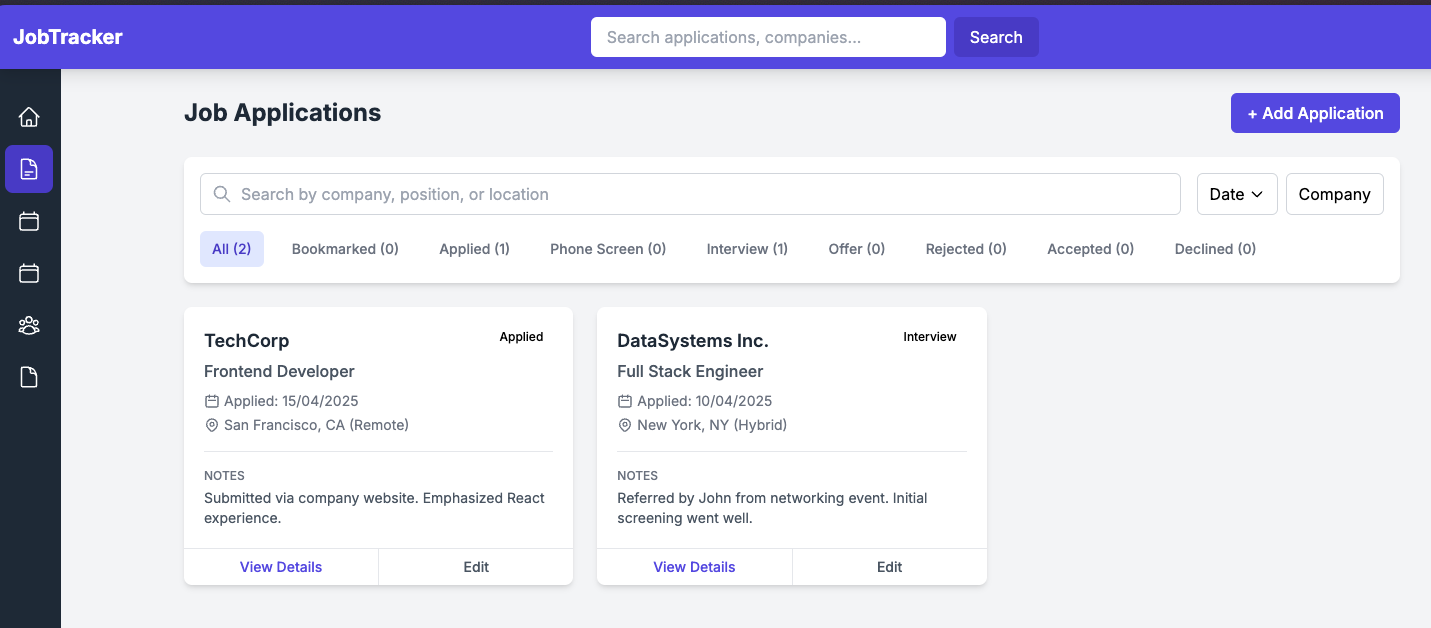Click the + Add Application button
This screenshot has width=1431, height=628.
[x=1315, y=113]
